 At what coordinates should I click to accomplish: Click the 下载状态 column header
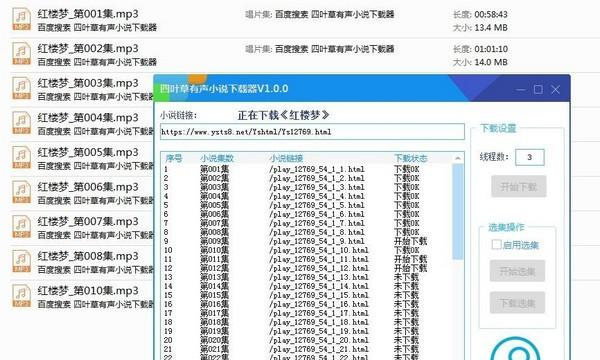(411, 158)
